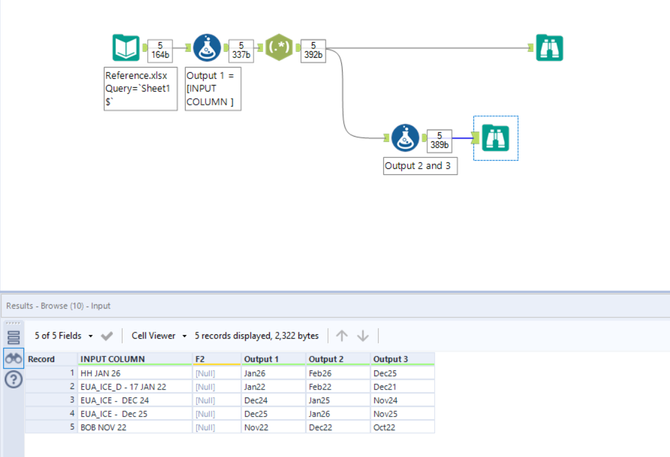Open the help question mark icon in Results

pyautogui.click(x=14, y=379)
